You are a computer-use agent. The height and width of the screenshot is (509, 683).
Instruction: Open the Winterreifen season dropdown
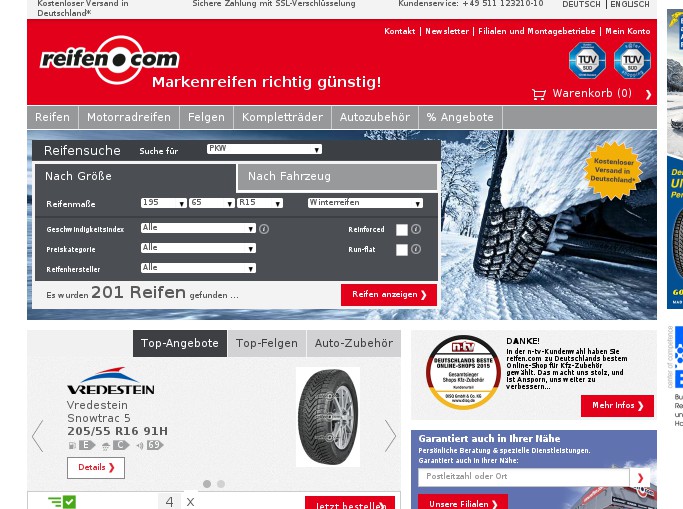tap(365, 203)
